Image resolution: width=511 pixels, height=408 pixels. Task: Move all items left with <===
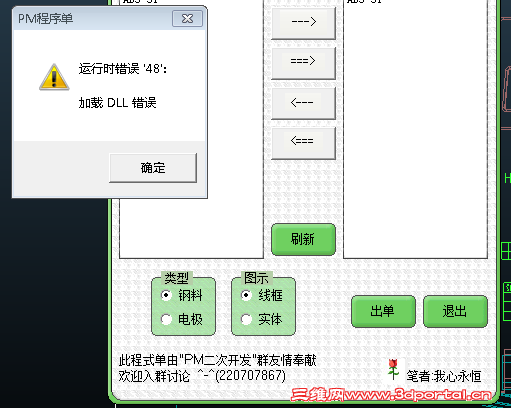[x=303, y=143]
